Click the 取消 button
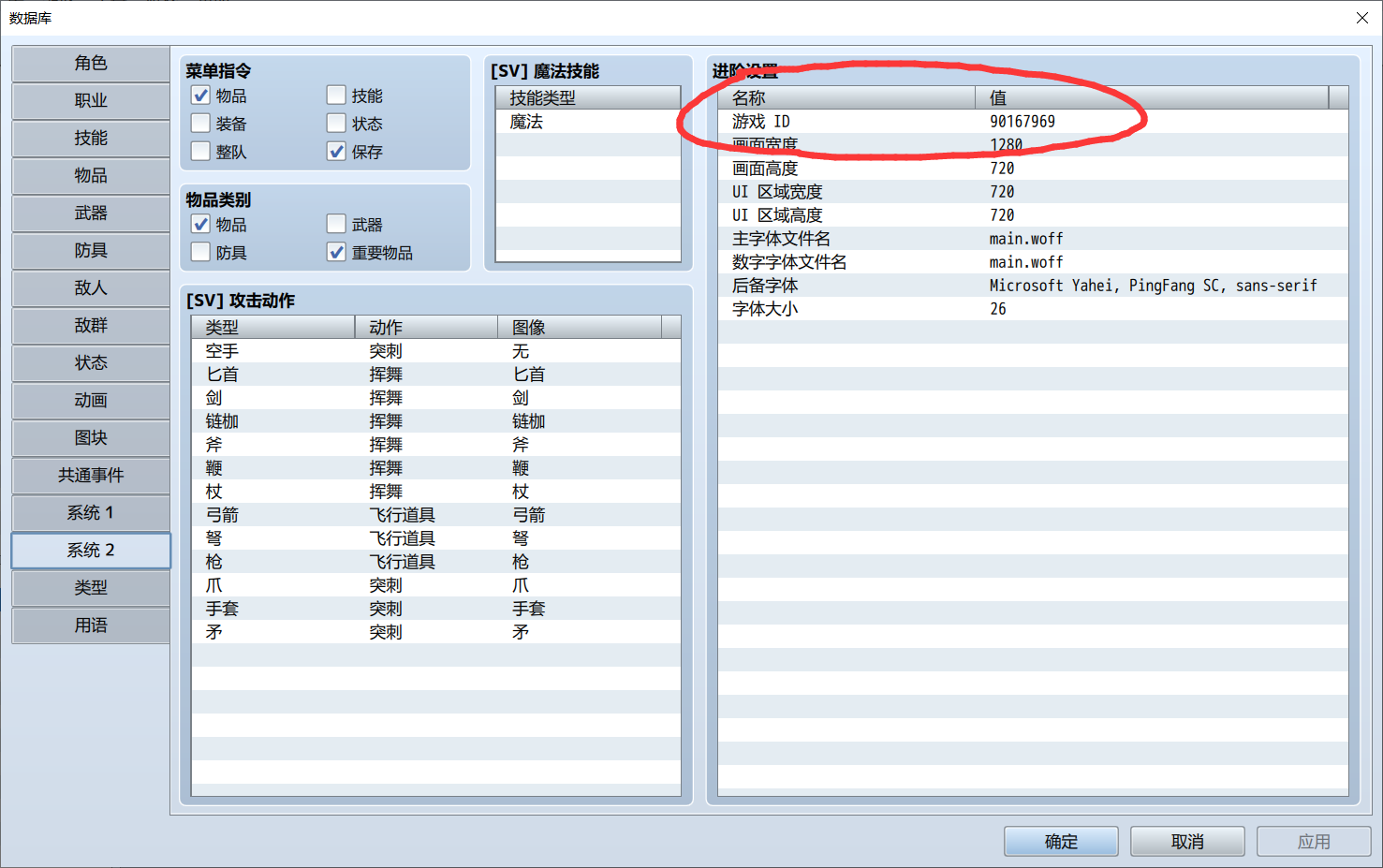Viewport: 1383px width, 868px height. tap(1187, 842)
